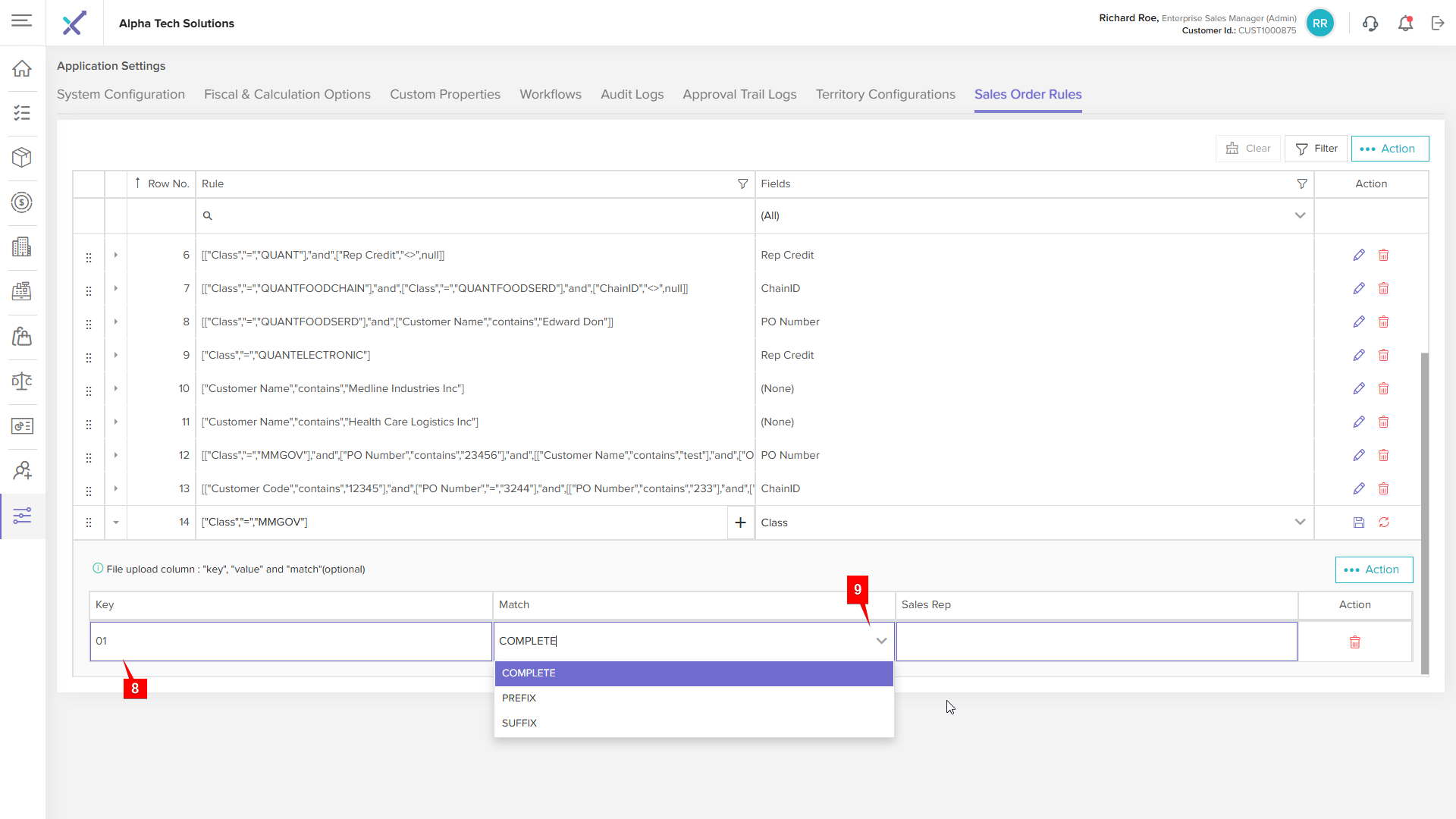The width and height of the screenshot is (1456, 819).
Task: Select PREFIX from the Match dropdown list
Action: (519, 698)
